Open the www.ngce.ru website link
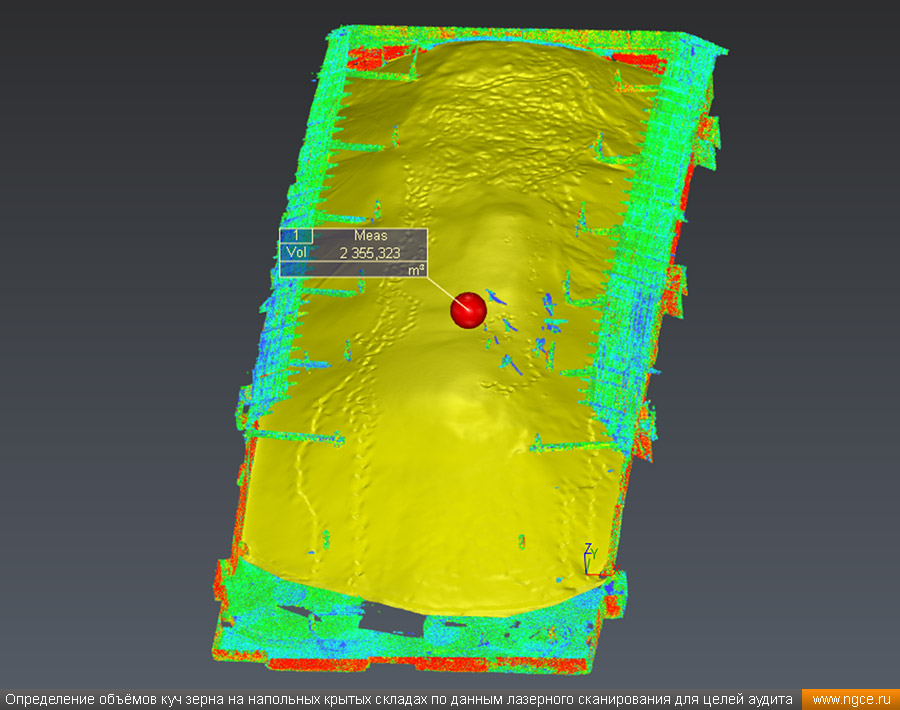Viewport: 900px width, 710px height. coord(850,699)
